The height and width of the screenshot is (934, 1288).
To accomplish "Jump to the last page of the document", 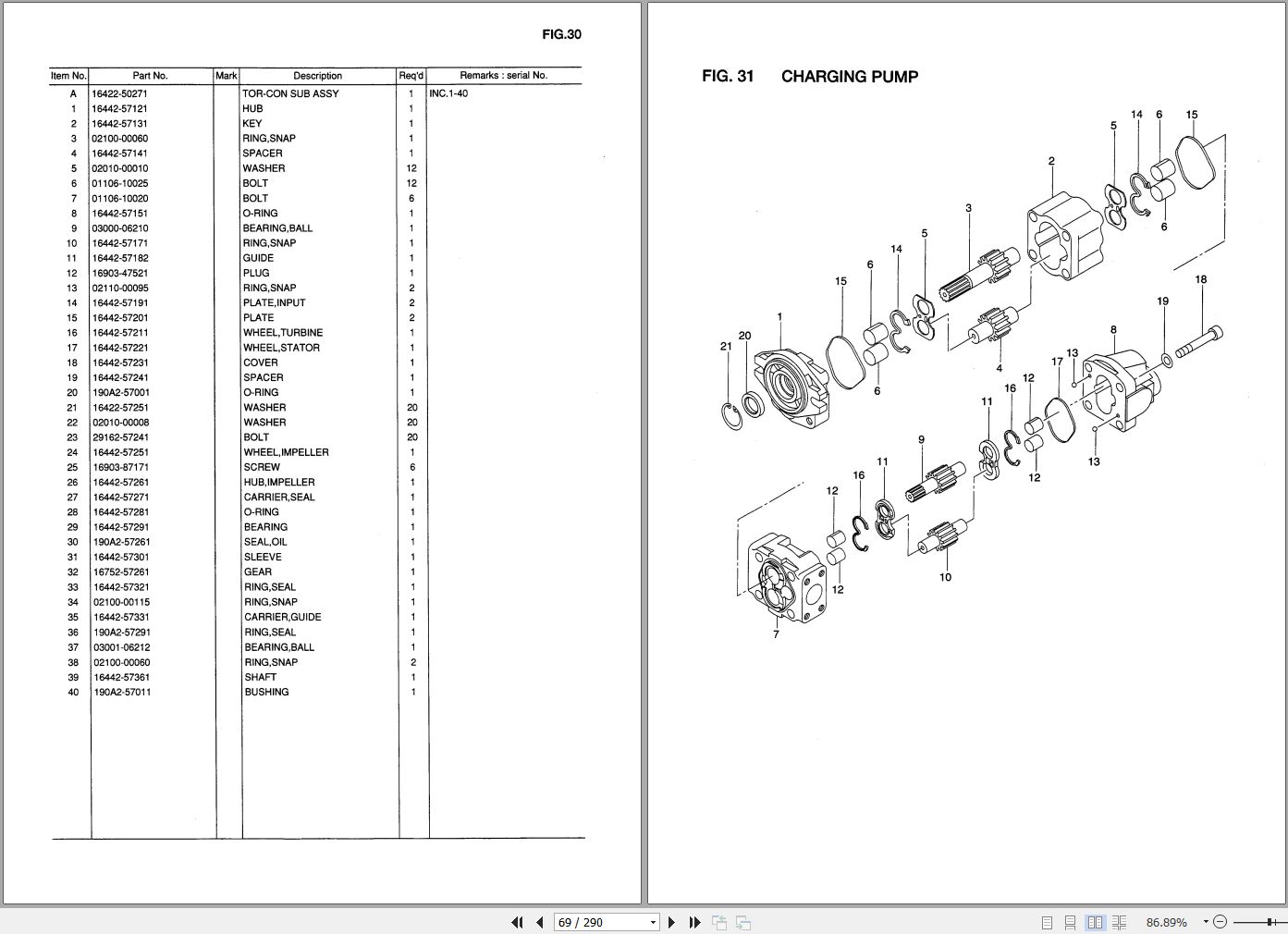I will tap(694, 922).
